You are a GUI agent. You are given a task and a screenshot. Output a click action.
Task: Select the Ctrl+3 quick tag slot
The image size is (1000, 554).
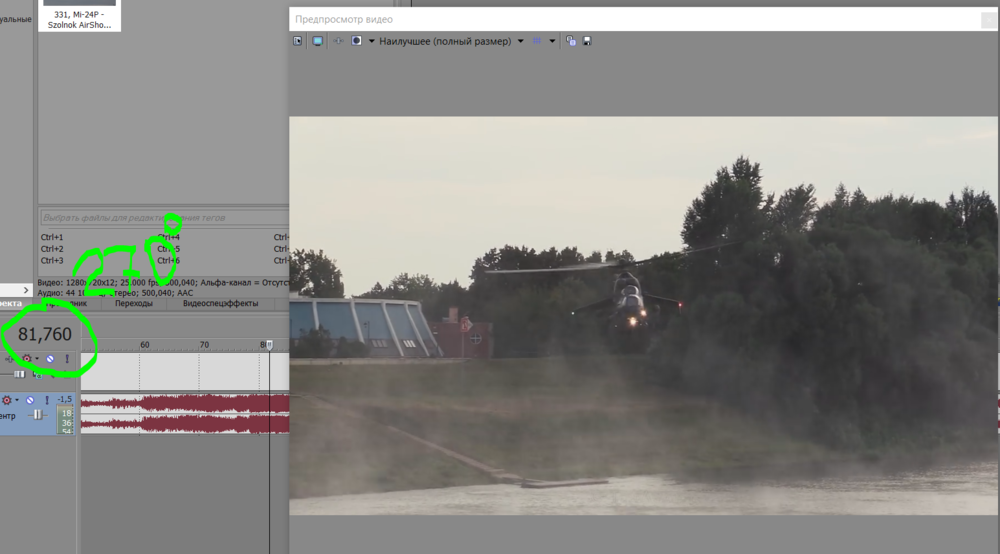click(x=52, y=260)
